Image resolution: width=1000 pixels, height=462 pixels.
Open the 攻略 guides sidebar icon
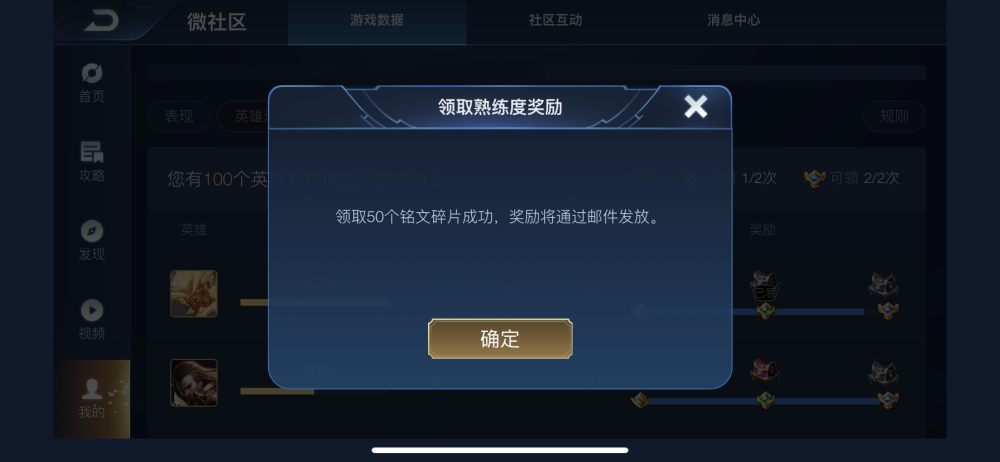[92, 162]
